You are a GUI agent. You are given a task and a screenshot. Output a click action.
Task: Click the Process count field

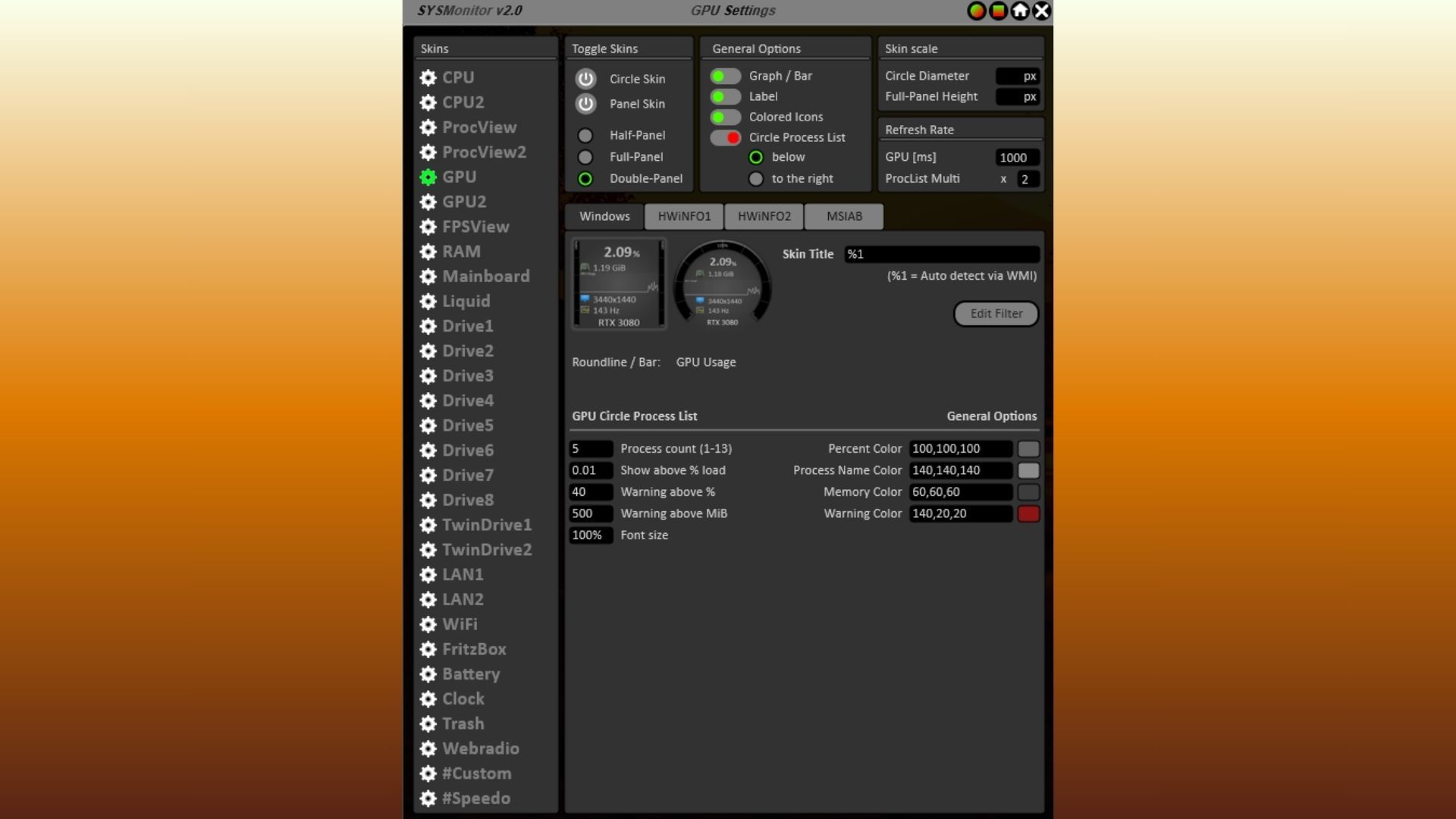click(591, 449)
